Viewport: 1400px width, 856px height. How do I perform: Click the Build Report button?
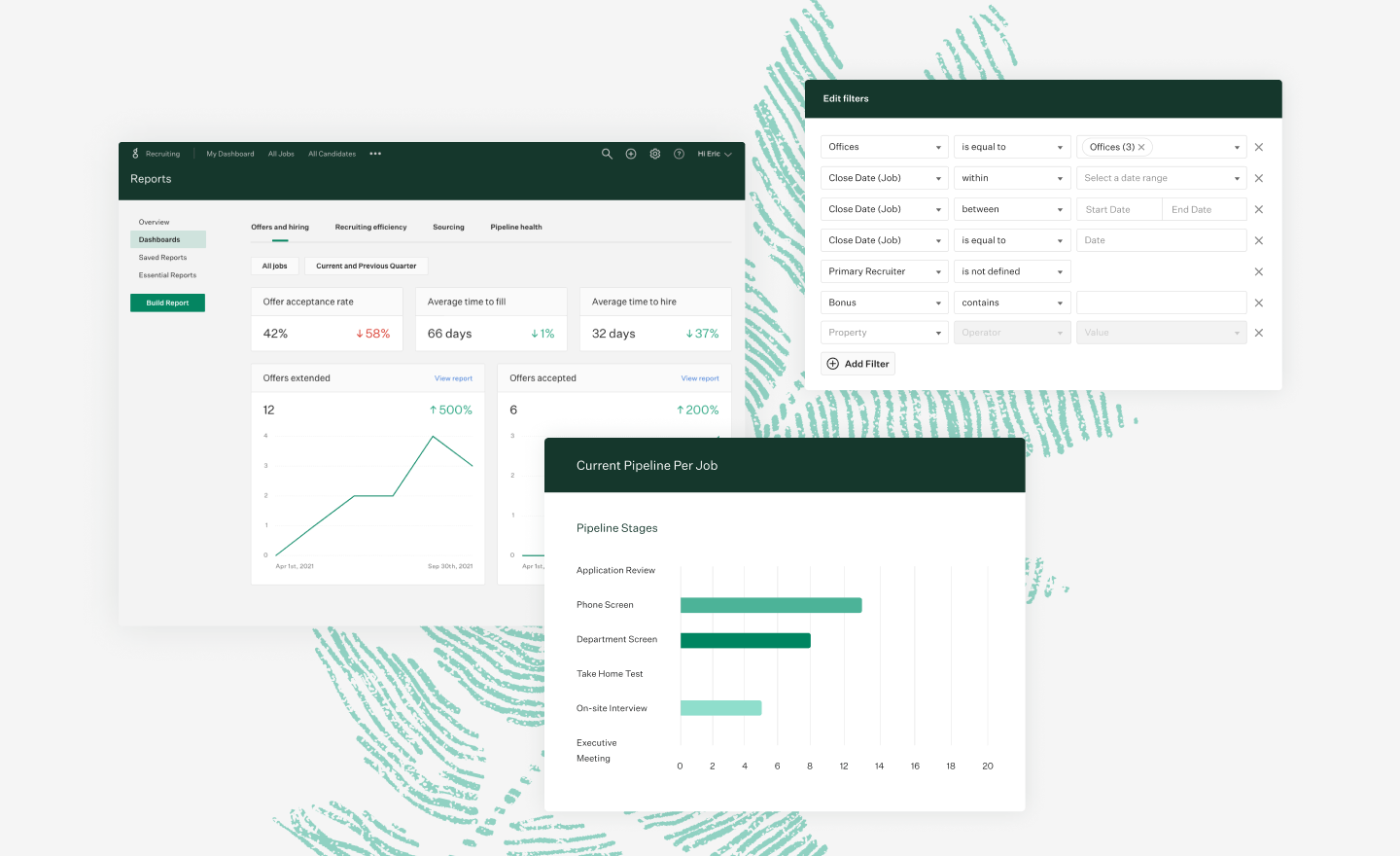pyautogui.click(x=167, y=303)
